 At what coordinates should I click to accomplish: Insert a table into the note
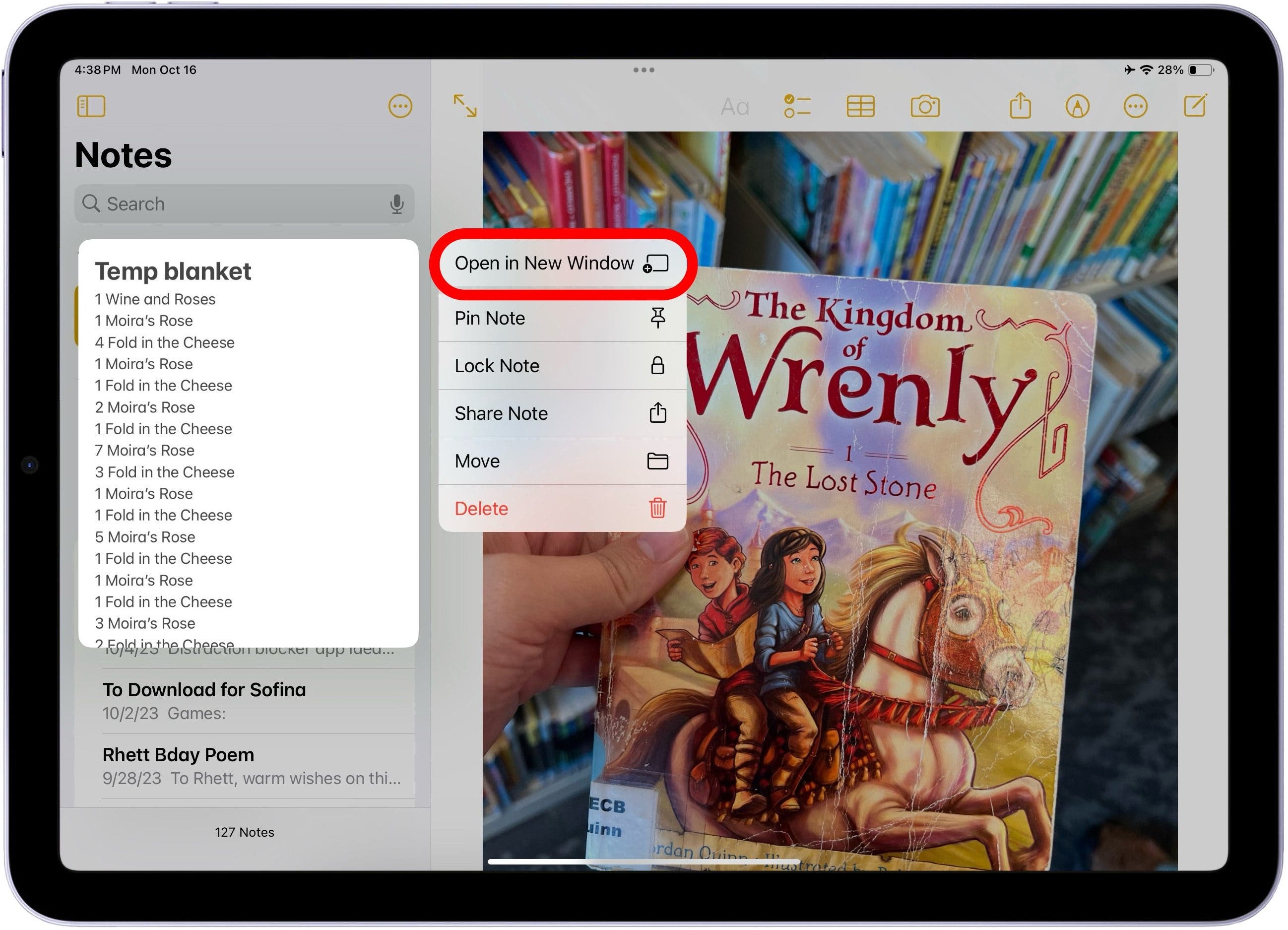[x=860, y=106]
